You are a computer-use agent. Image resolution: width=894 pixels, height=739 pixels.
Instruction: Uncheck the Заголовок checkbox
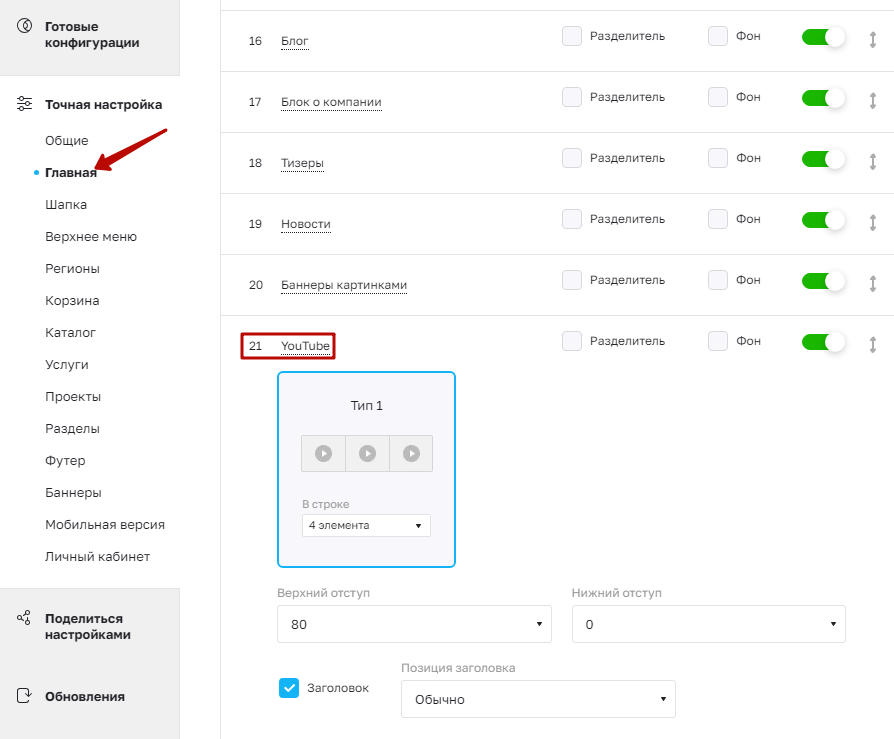(x=289, y=688)
